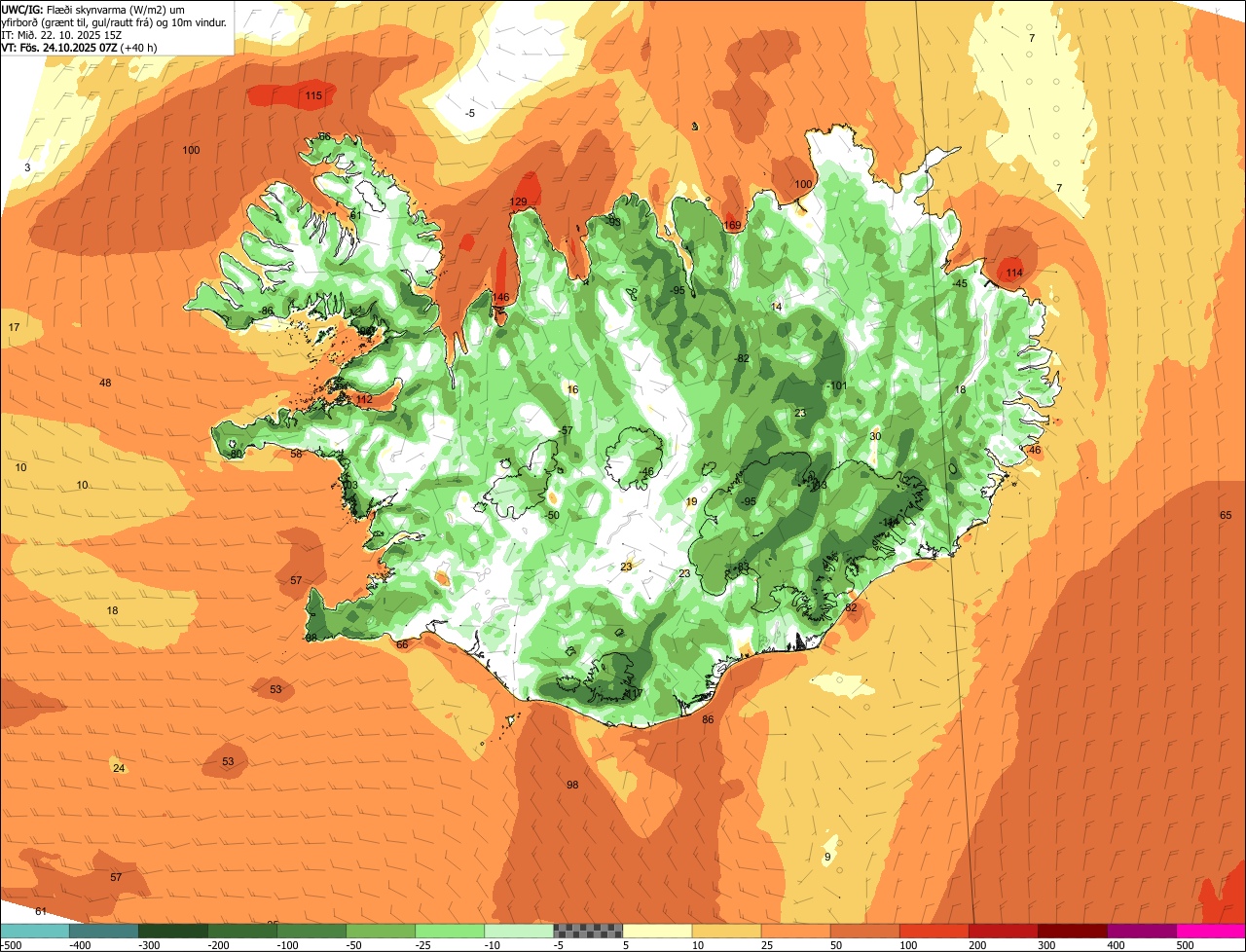Click the 24 value over the ocean
Viewport: 1246px width, 952px height.
click(x=119, y=768)
